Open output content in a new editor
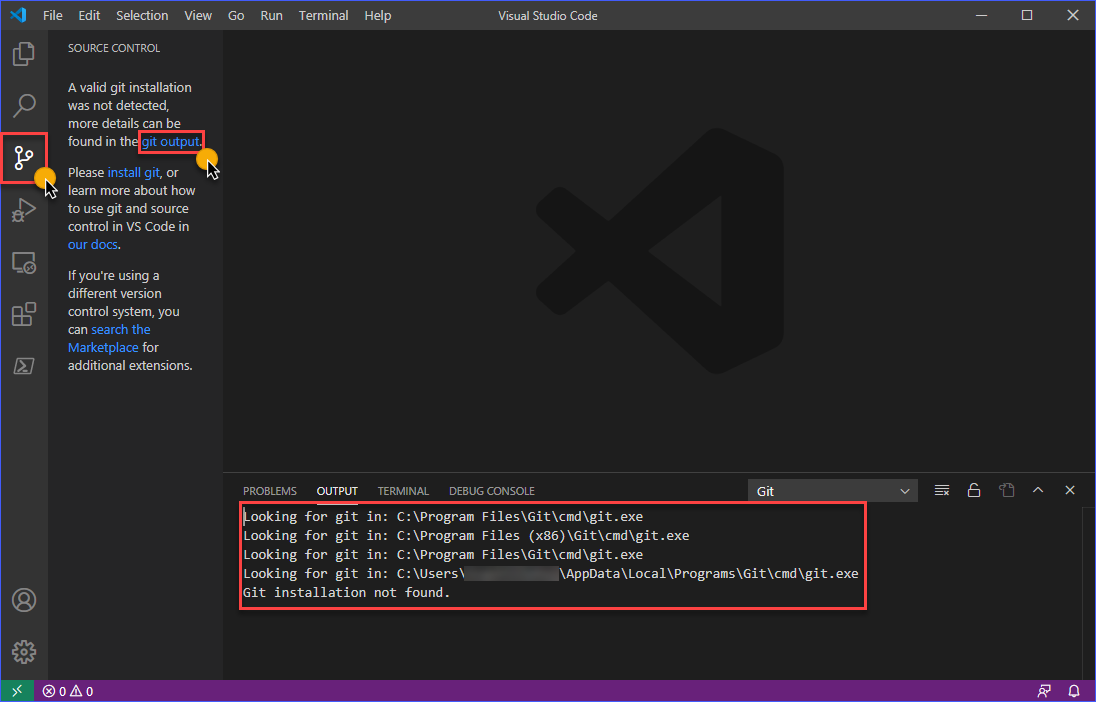1096x702 pixels. 1006,490
